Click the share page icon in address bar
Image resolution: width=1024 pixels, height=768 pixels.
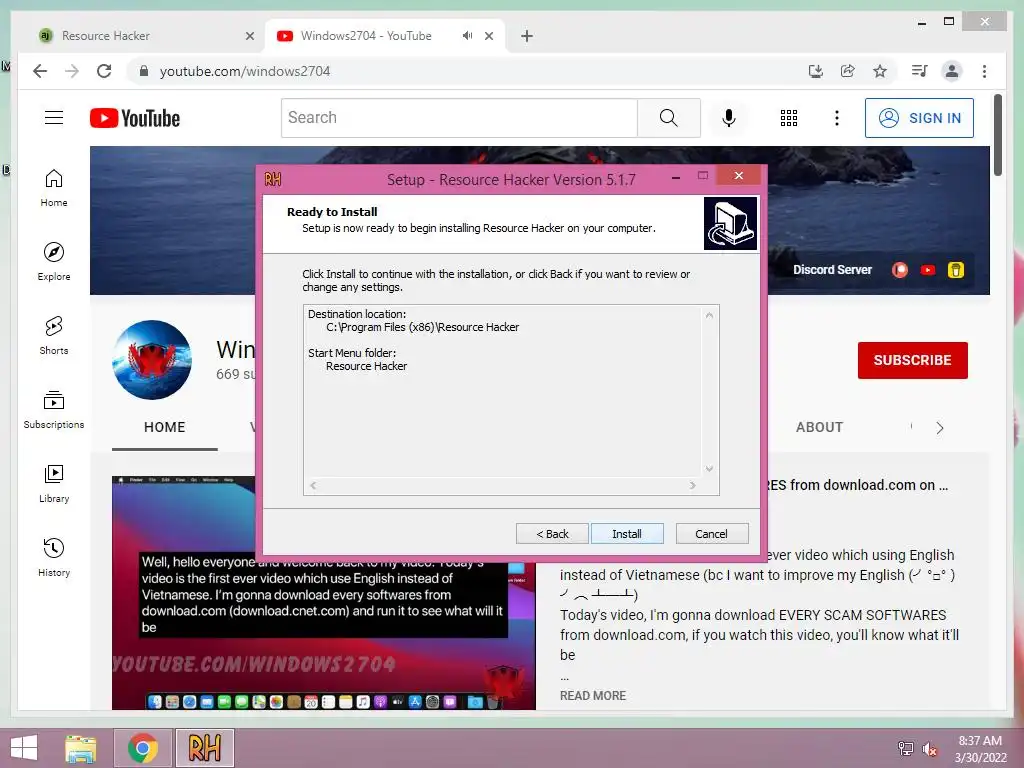coord(848,71)
